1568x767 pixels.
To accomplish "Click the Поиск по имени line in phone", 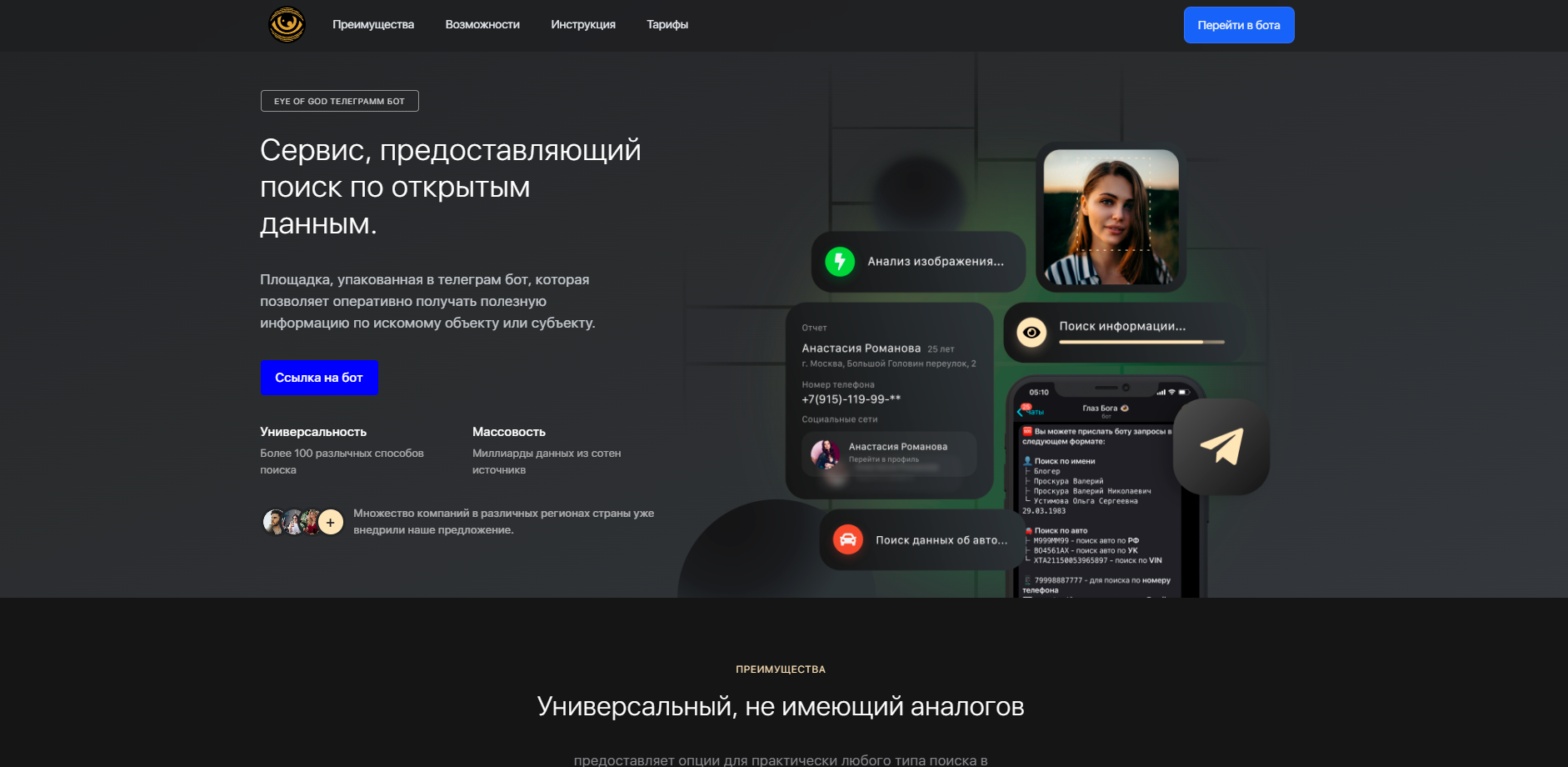I will 1065,461.
